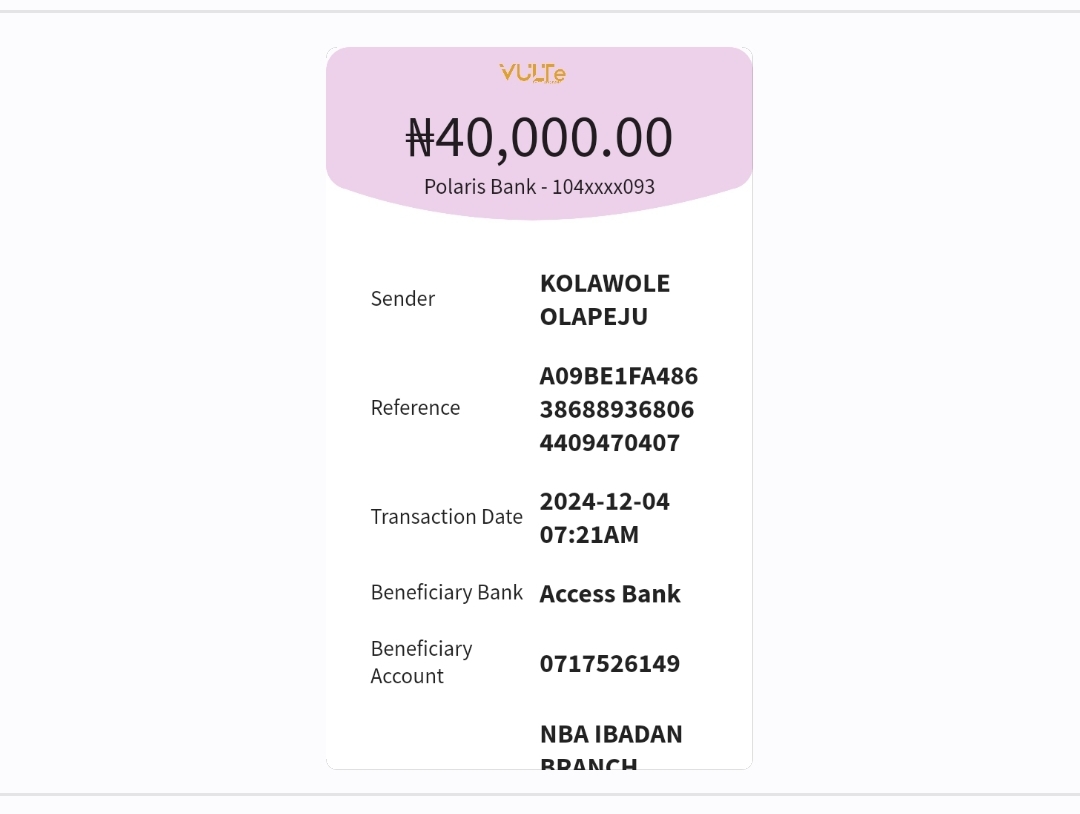Select the sender name KOLAWOLE OLAPEJU

click(605, 300)
